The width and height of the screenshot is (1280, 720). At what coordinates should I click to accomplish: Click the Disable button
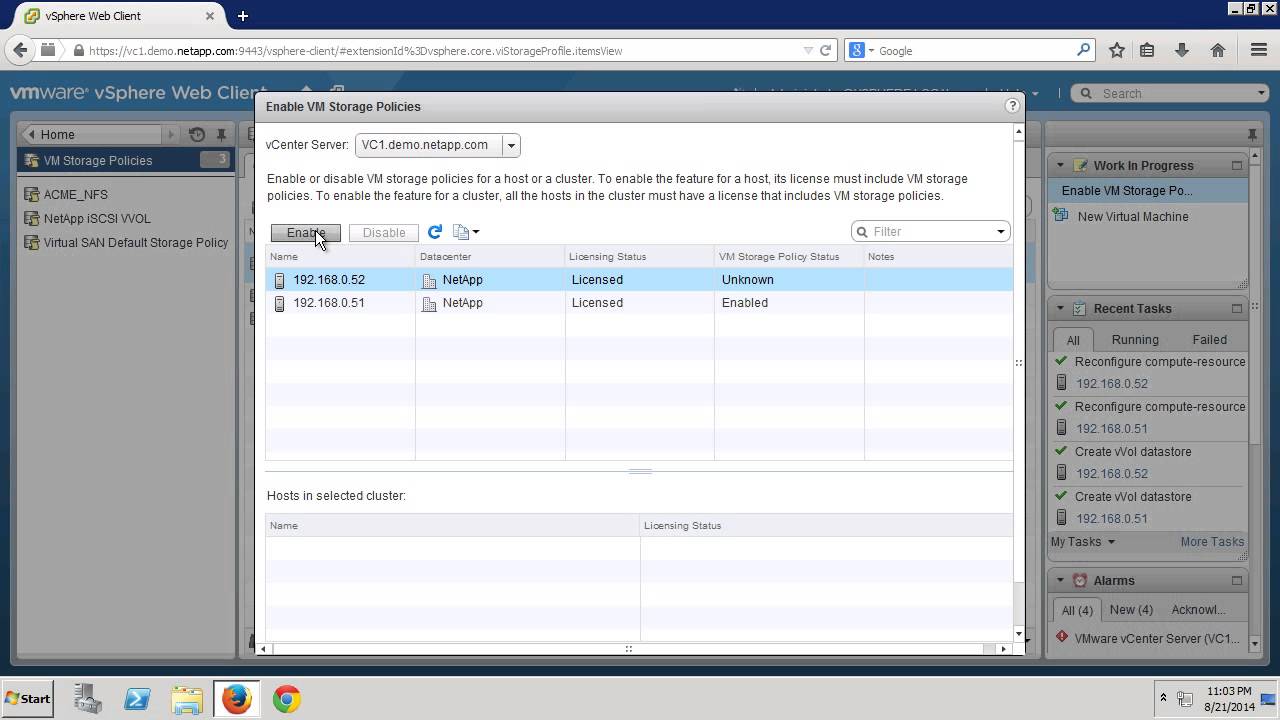click(384, 233)
